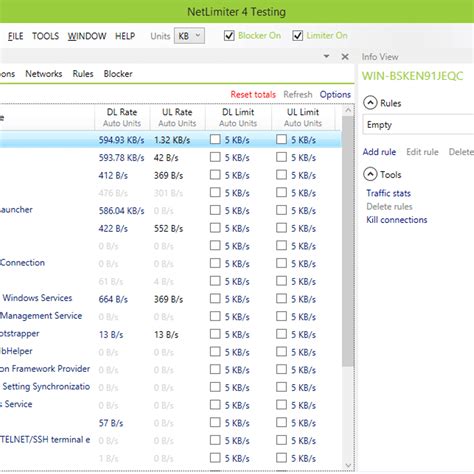This screenshot has height=474, width=474.
Task: Select the 57 B/s download rate cell
Action: tap(111, 423)
